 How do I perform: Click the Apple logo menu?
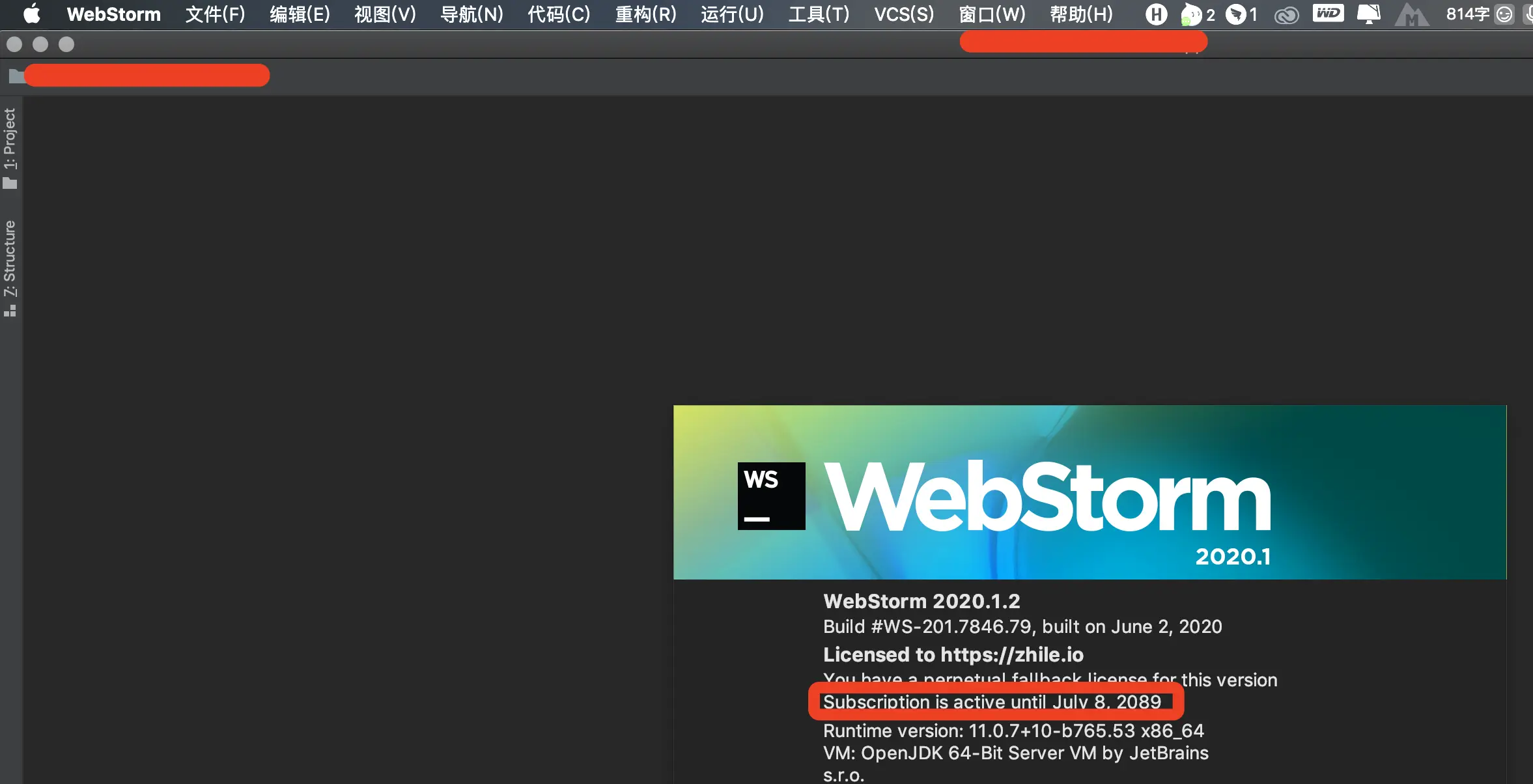tap(31, 14)
